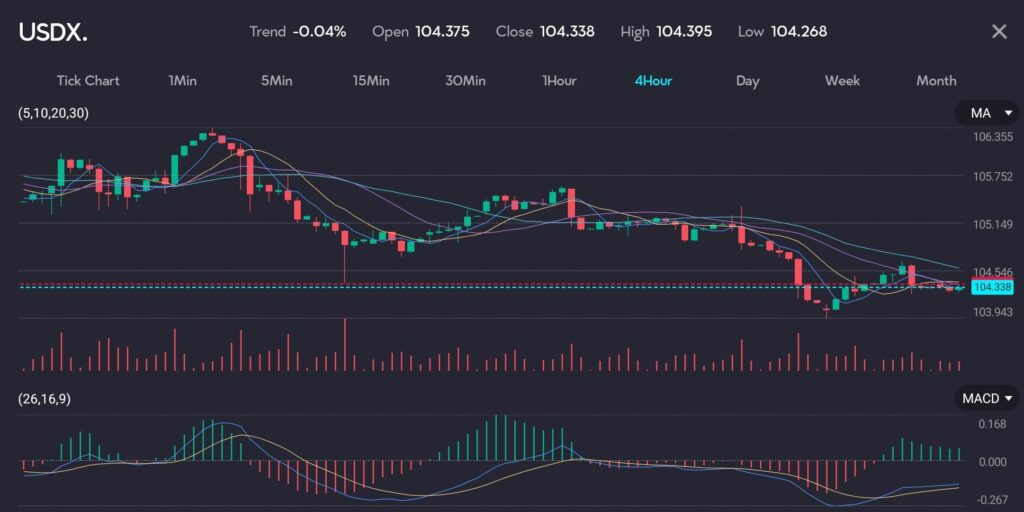This screenshot has height=512, width=1024.
Task: Close the USDX chart with the X icon
Action: [x=998, y=32]
